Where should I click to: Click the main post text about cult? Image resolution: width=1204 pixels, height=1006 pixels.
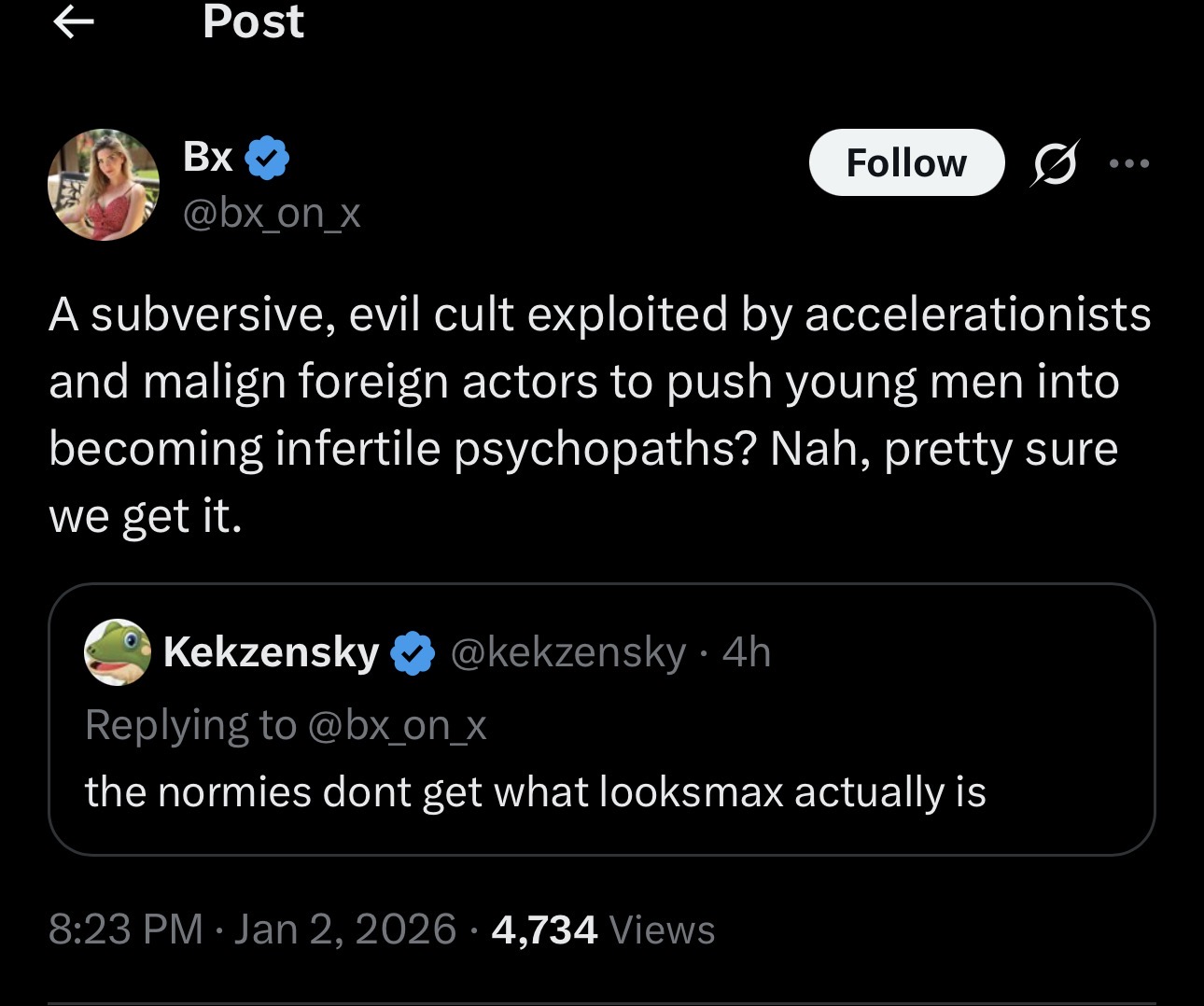pyautogui.click(x=597, y=414)
